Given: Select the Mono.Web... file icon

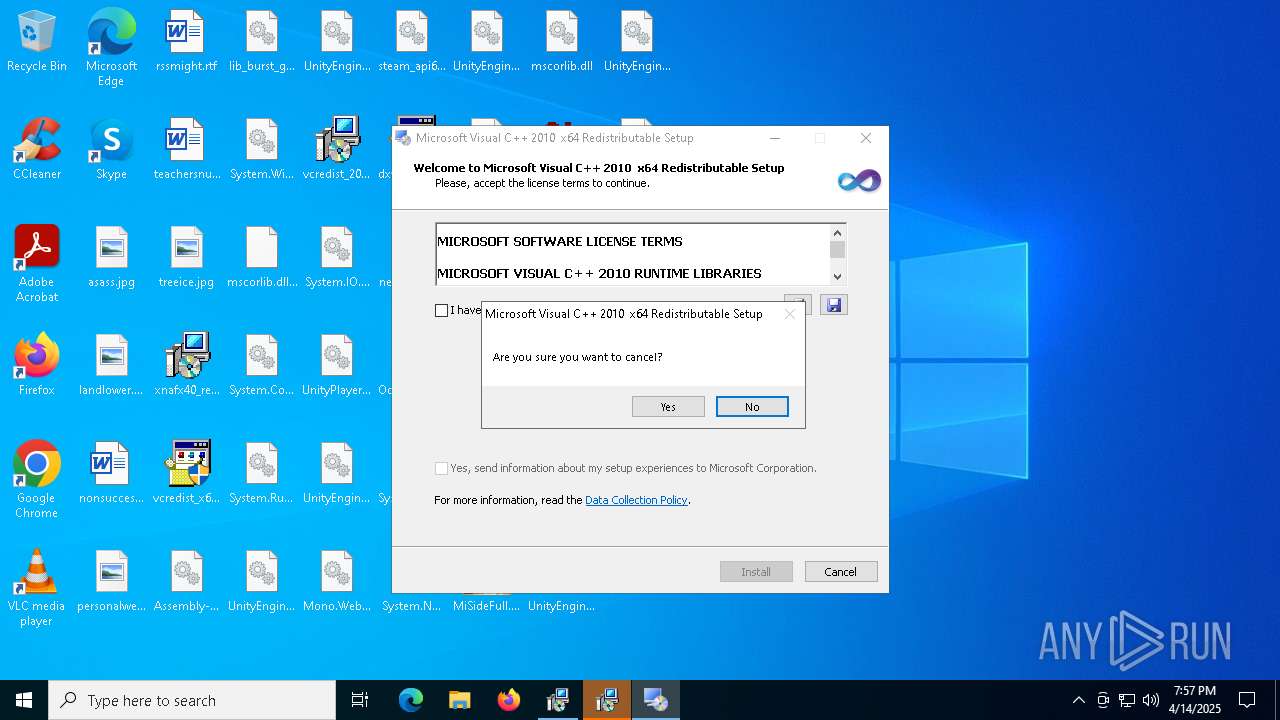Looking at the screenshot, I should [x=337, y=582].
